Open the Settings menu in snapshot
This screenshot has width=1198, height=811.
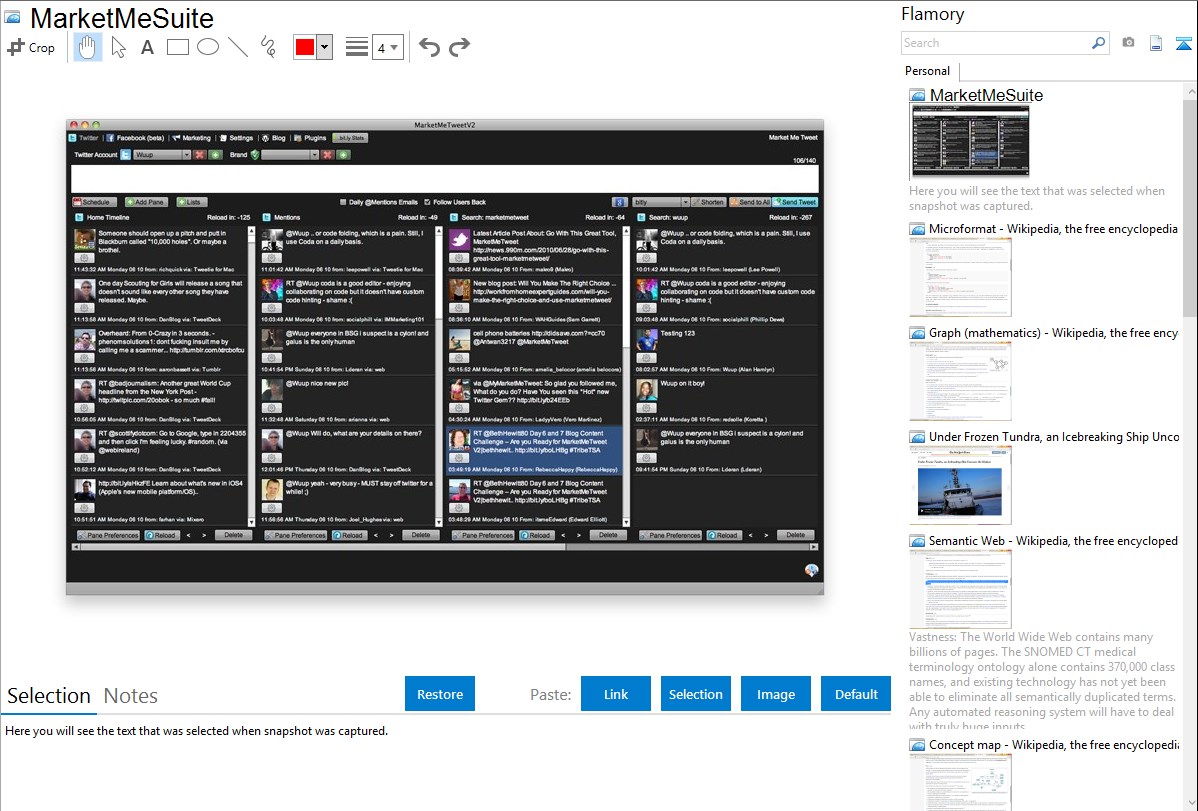(x=236, y=138)
